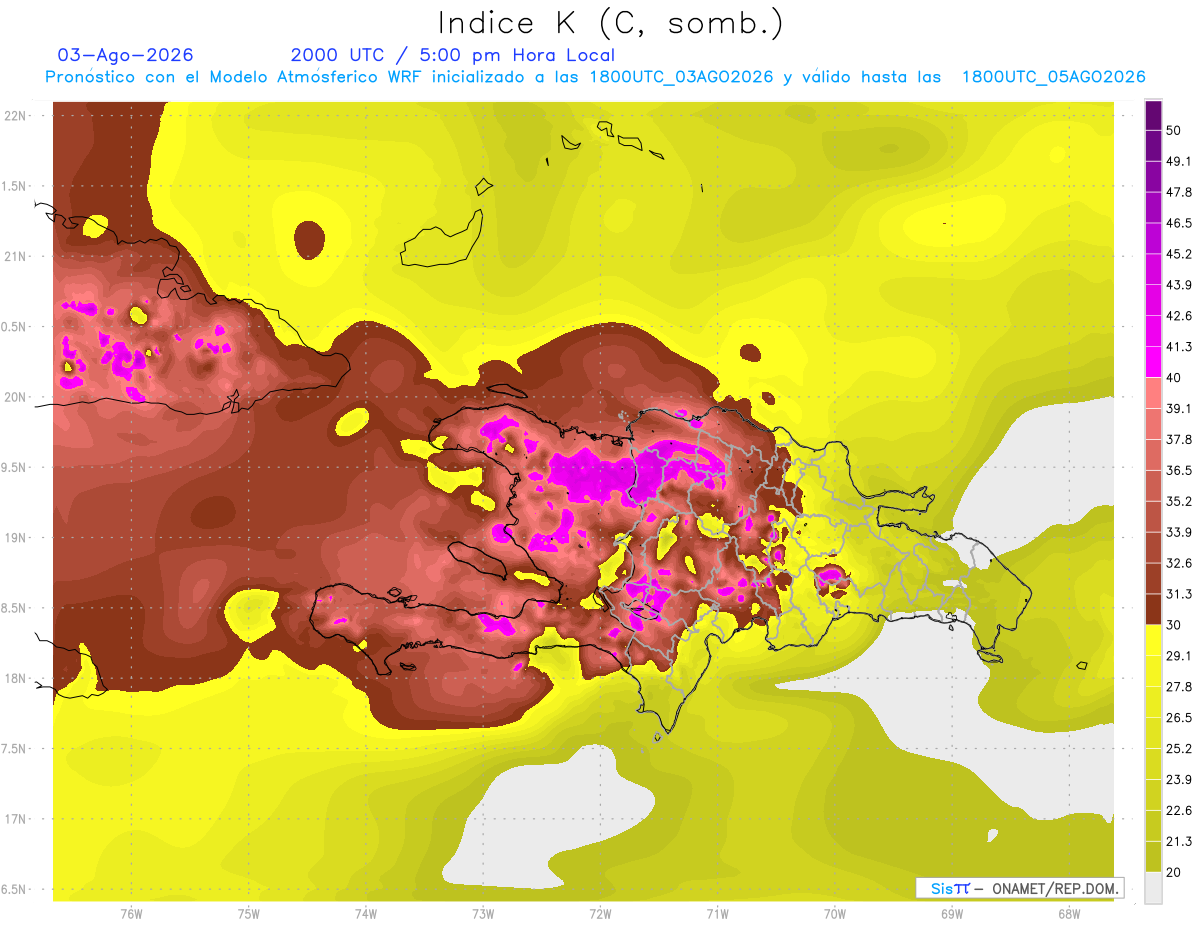The image size is (1200, 927).
Task: Click the color scale value "33.9"
Action: [x=1178, y=532]
